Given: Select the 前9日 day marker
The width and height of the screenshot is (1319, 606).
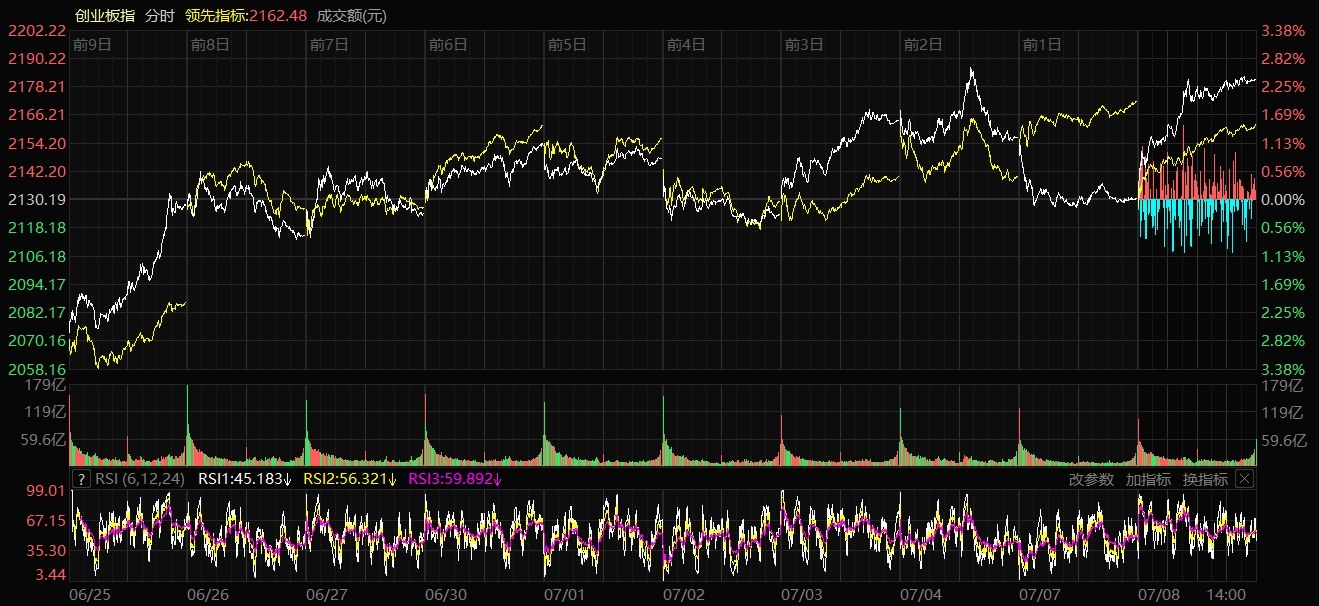Looking at the screenshot, I should [x=91, y=44].
